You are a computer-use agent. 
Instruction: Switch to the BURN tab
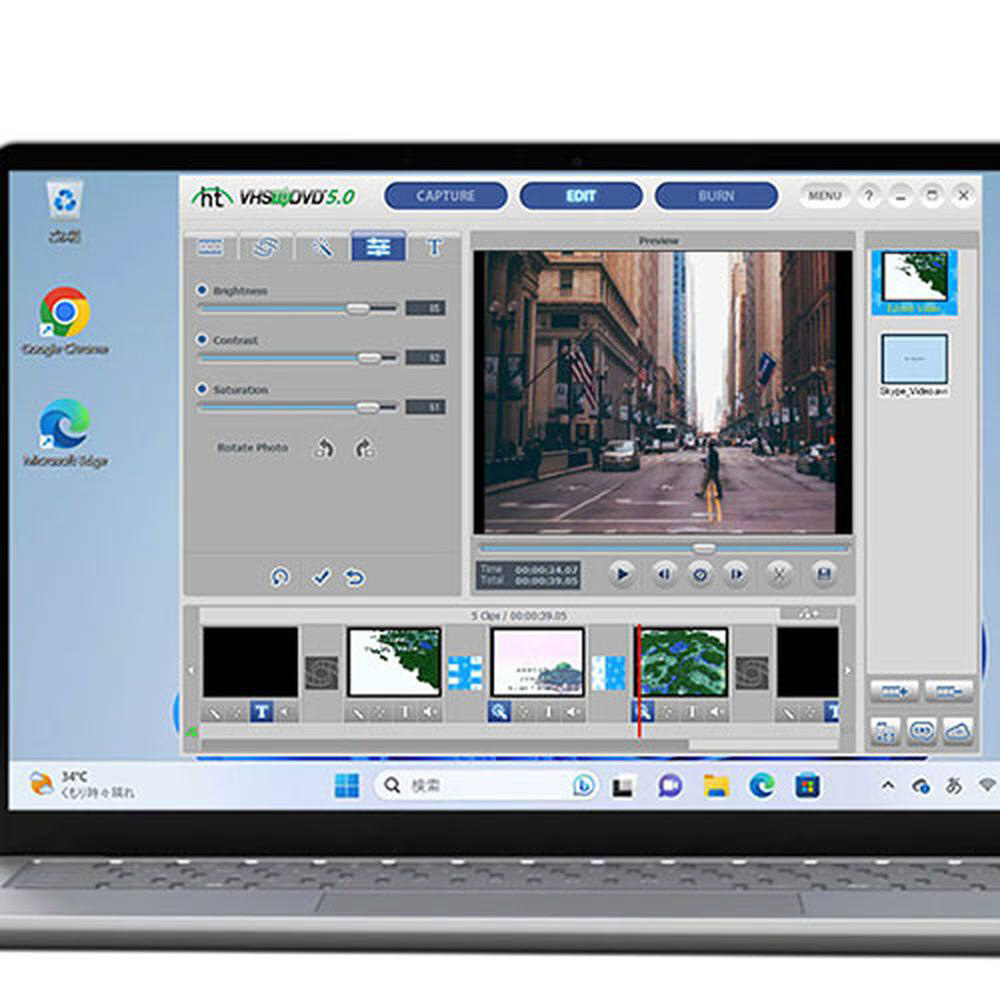click(x=716, y=196)
